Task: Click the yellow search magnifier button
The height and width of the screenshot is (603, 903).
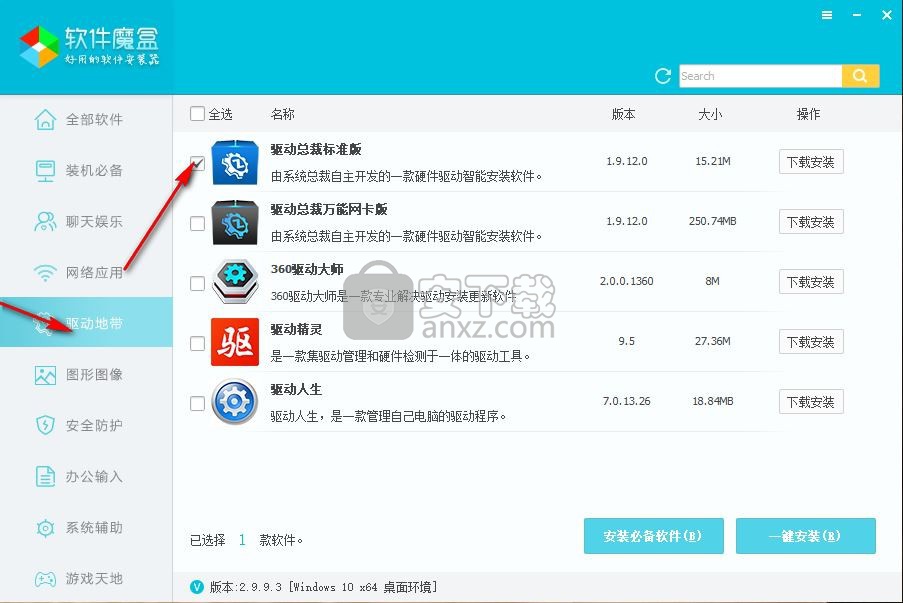Action: tap(860, 76)
